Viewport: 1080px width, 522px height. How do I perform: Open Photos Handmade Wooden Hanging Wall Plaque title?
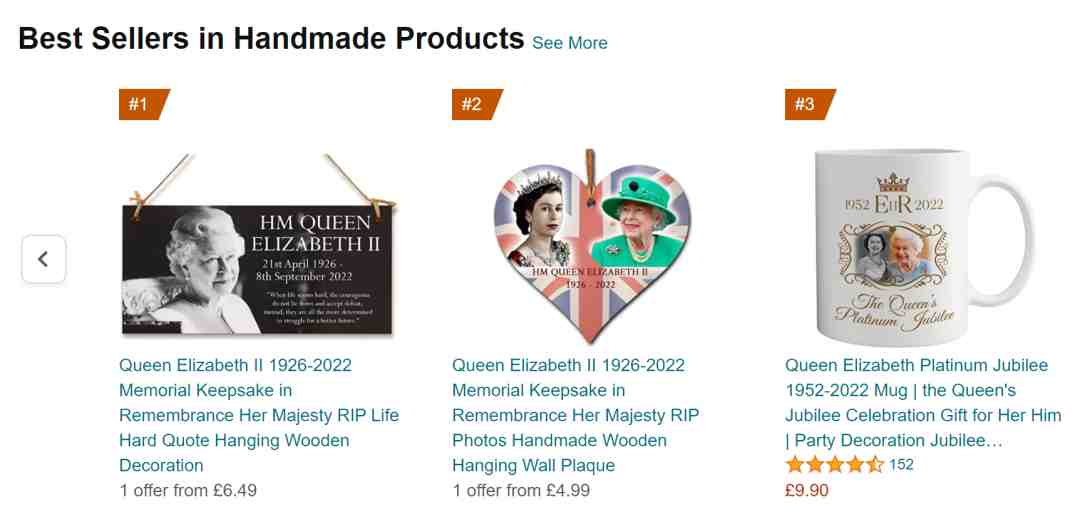click(576, 415)
